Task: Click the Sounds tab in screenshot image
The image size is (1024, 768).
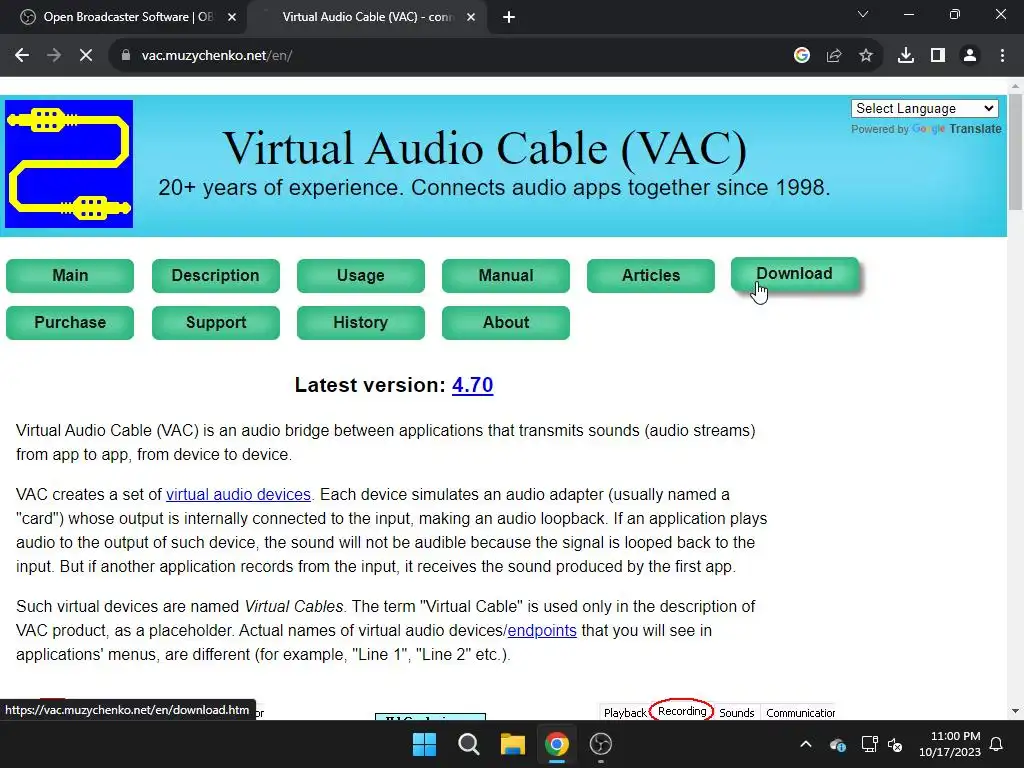Action: pos(737,712)
